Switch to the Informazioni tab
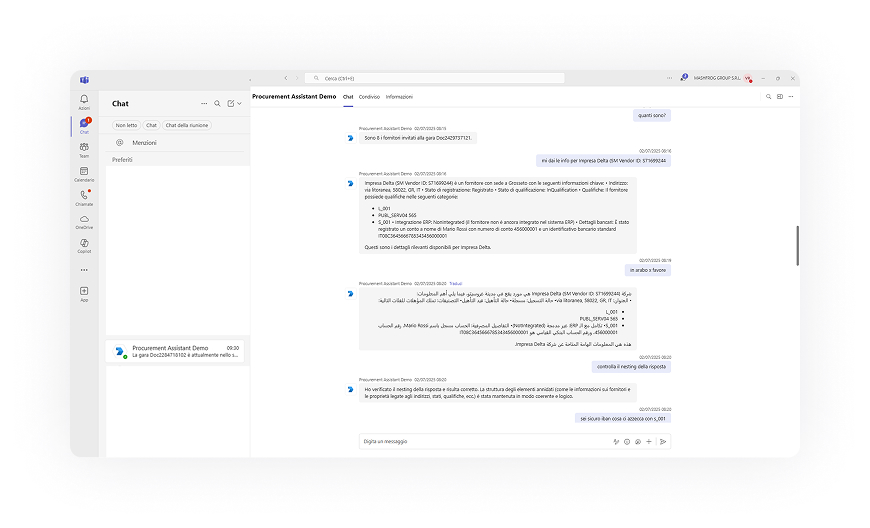 tap(399, 97)
